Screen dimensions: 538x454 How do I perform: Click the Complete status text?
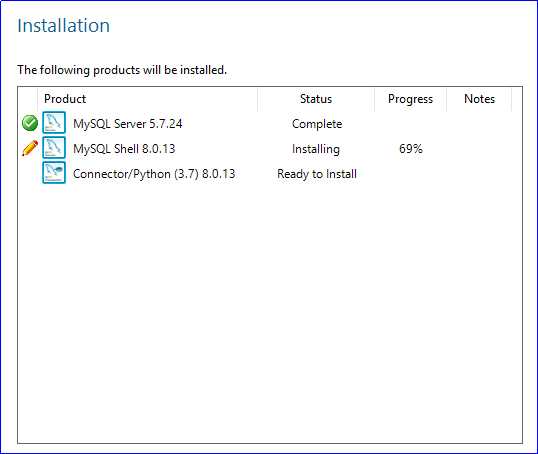click(317, 124)
